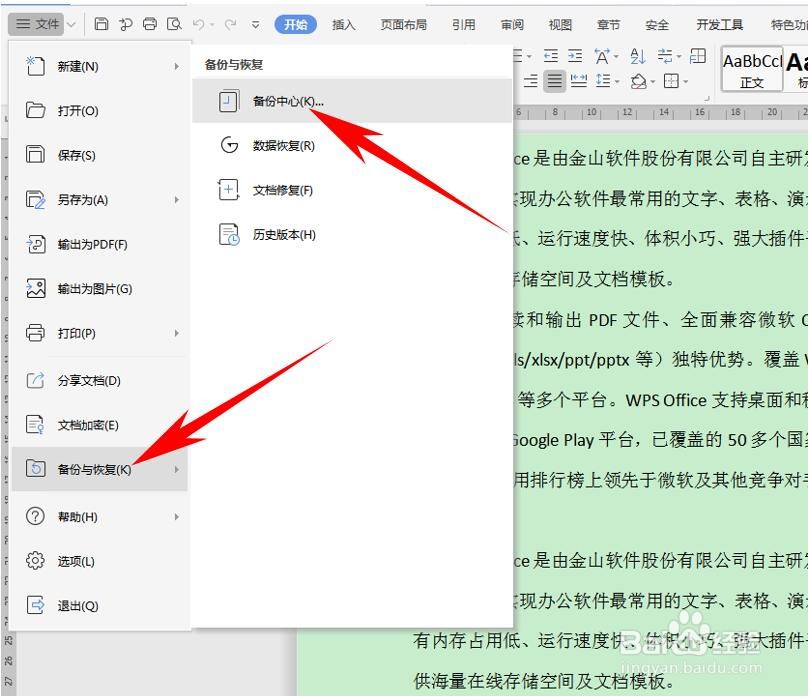Click the new document icon beside 新建
The width and height of the screenshot is (808, 696).
(x=35, y=66)
